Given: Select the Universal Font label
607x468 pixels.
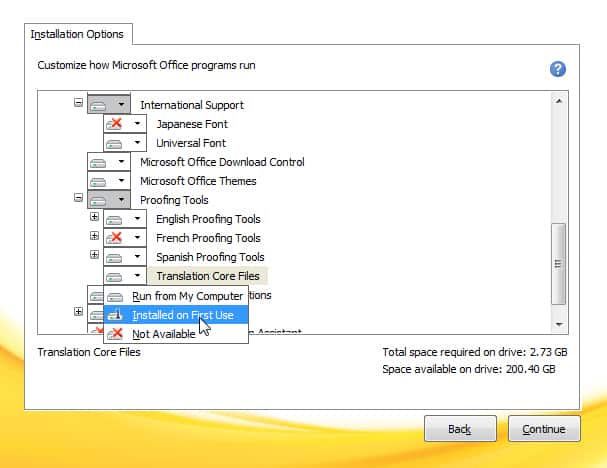Looking at the screenshot, I should (191, 143).
